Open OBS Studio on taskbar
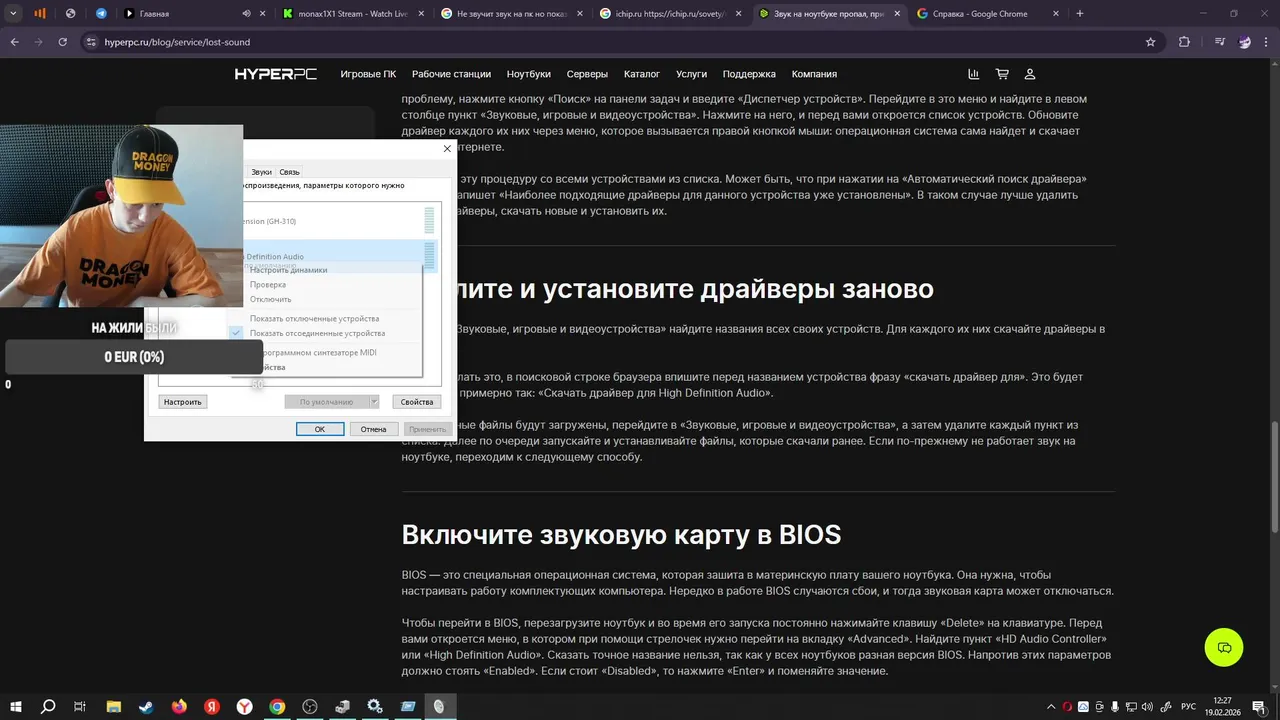1280x720 pixels. click(x=310, y=706)
